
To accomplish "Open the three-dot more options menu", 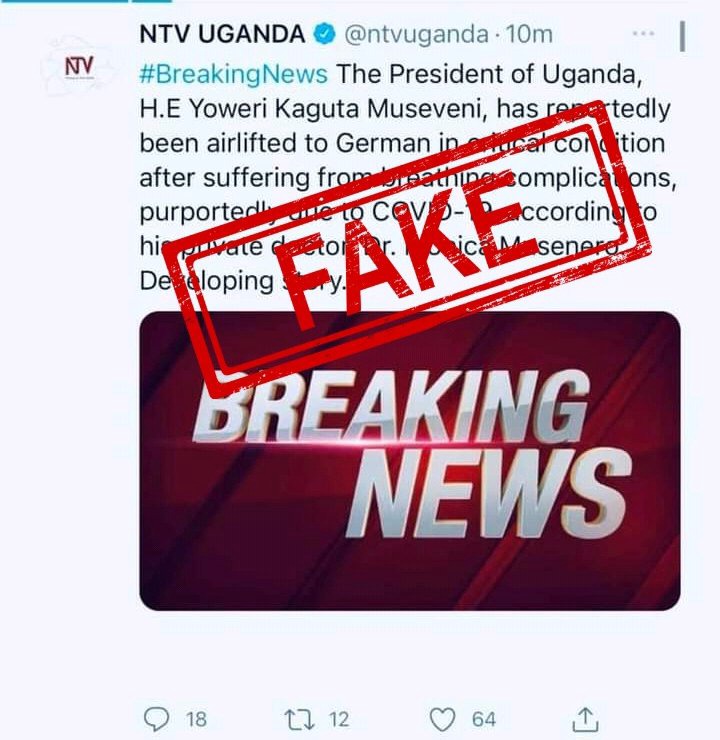I will (643, 34).
